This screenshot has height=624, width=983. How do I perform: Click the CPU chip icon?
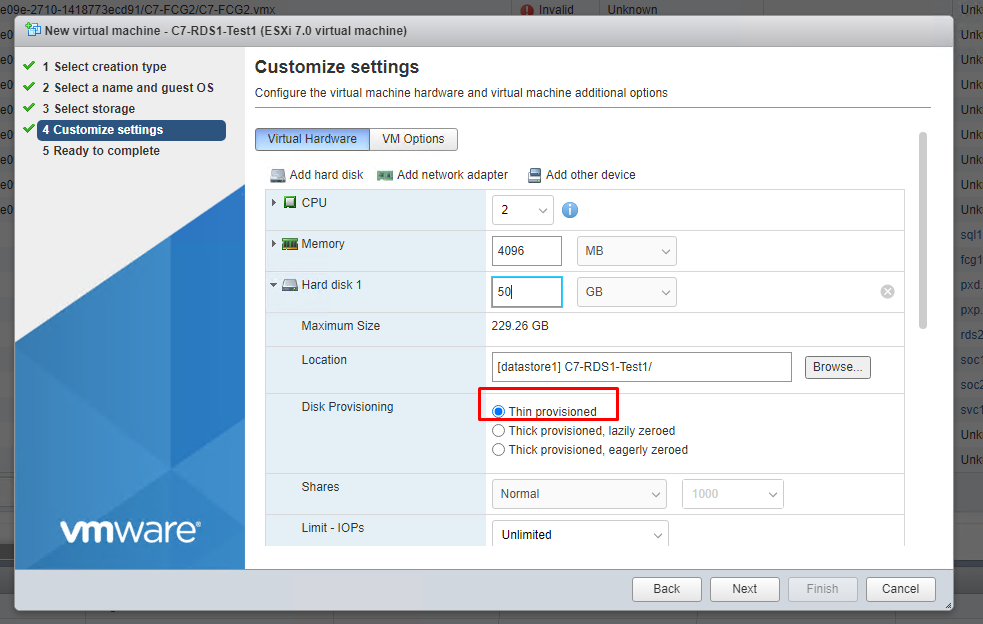290,203
